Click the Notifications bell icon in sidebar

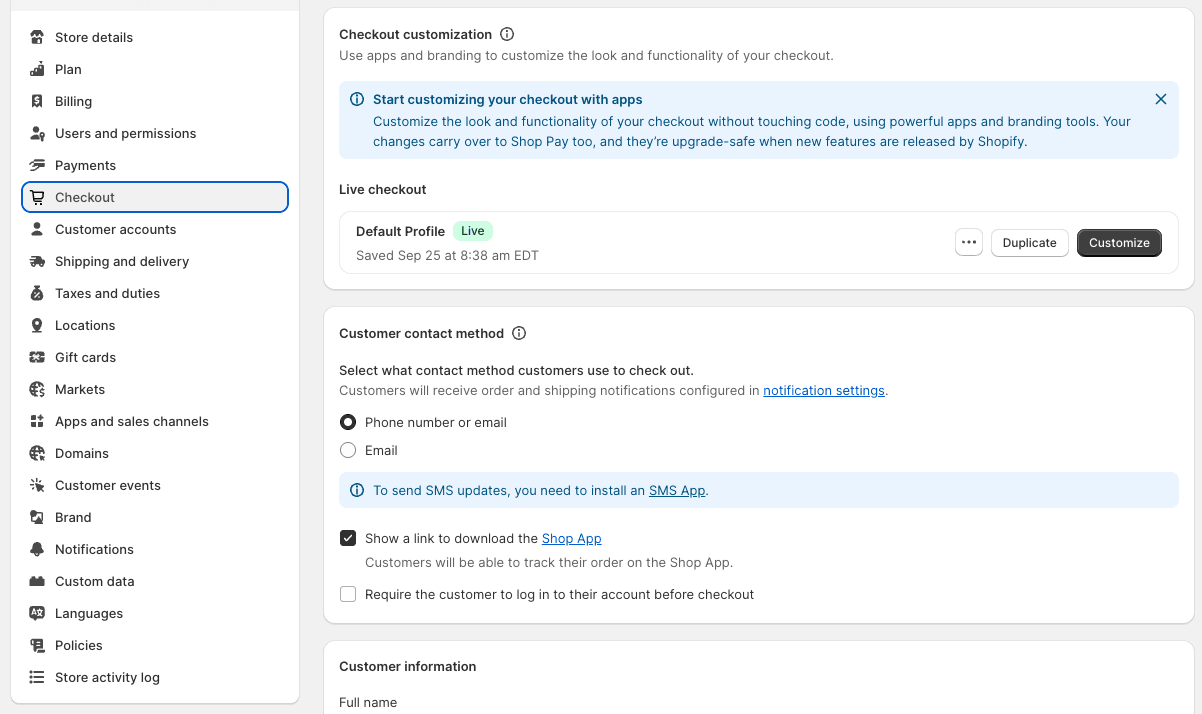(x=37, y=549)
